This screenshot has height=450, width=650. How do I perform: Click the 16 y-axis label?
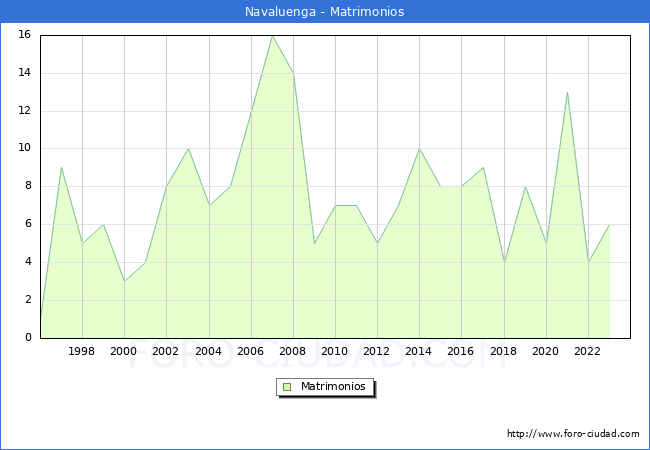pos(24,35)
